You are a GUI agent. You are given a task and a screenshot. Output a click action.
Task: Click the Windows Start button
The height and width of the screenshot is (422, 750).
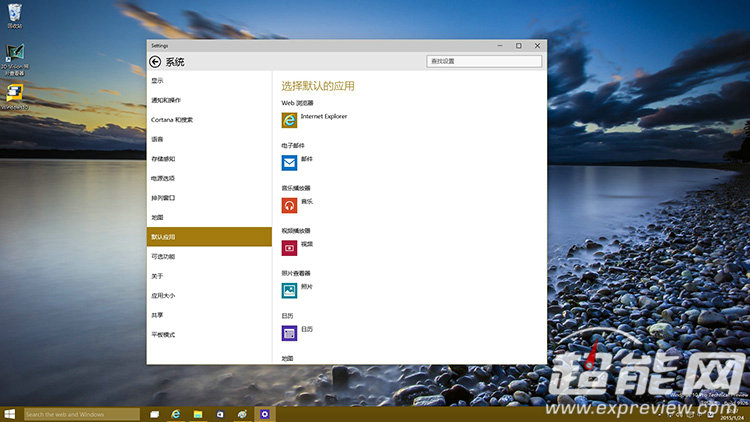10,413
